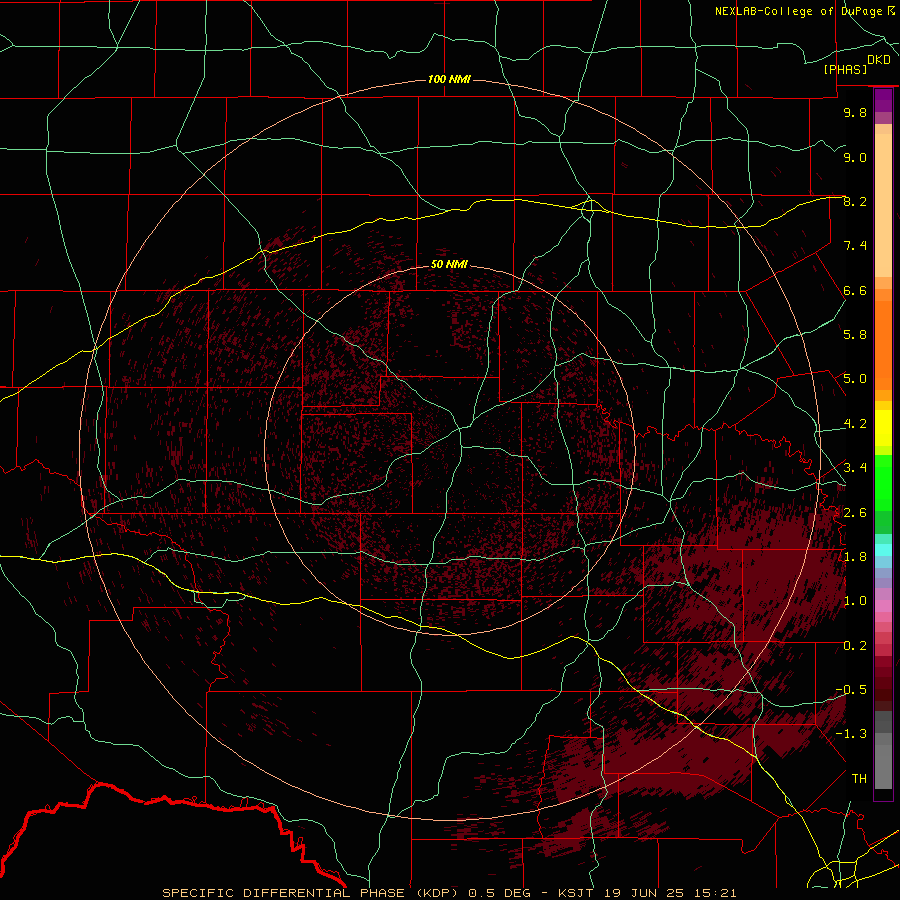The image size is (900, 900).
Task: Click the [PHAS] units label
Action: [x=845, y=69]
